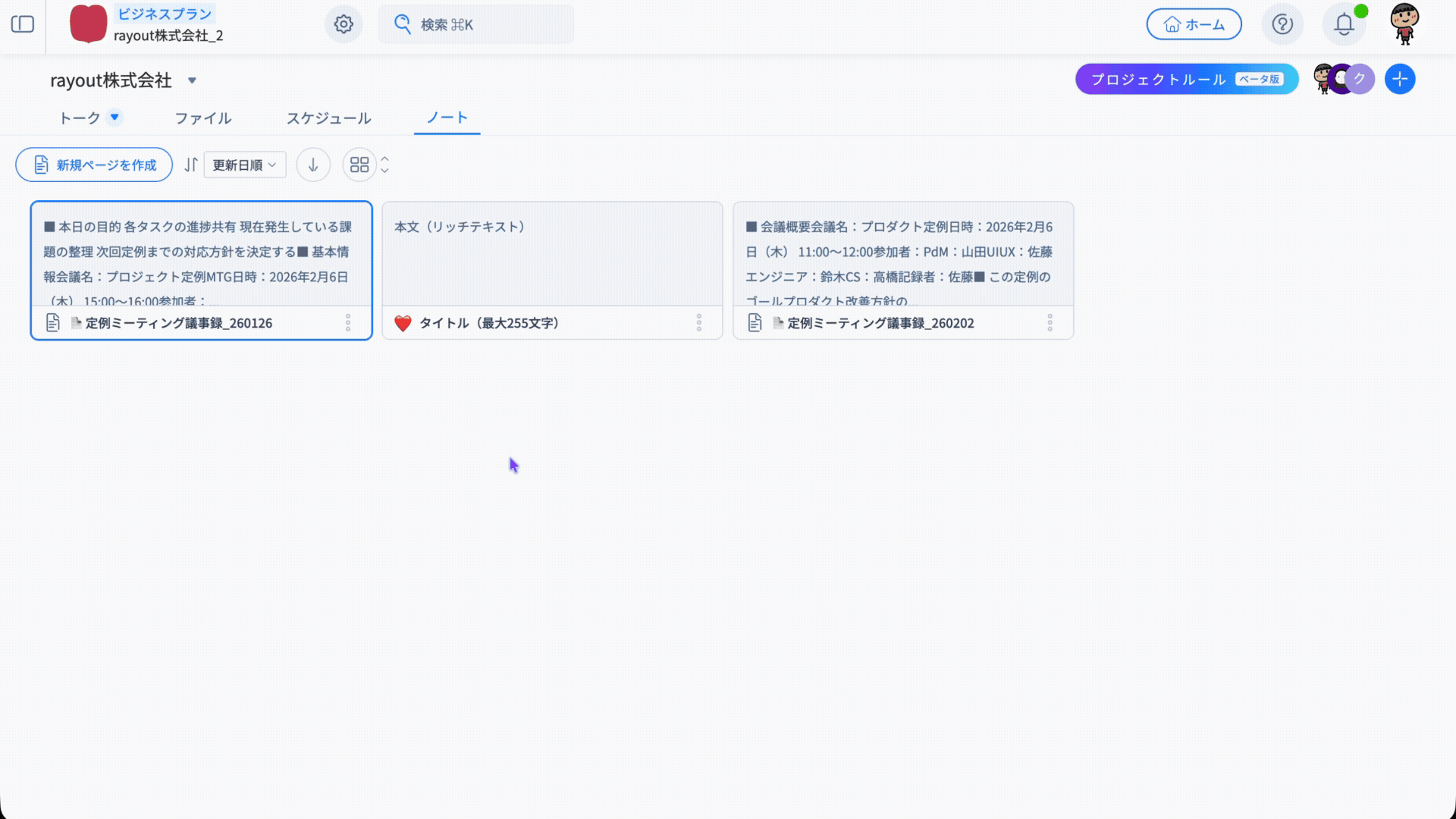The width and height of the screenshot is (1456, 819).
Task: Open the 更新日順 sort dropdown
Action: (x=244, y=165)
